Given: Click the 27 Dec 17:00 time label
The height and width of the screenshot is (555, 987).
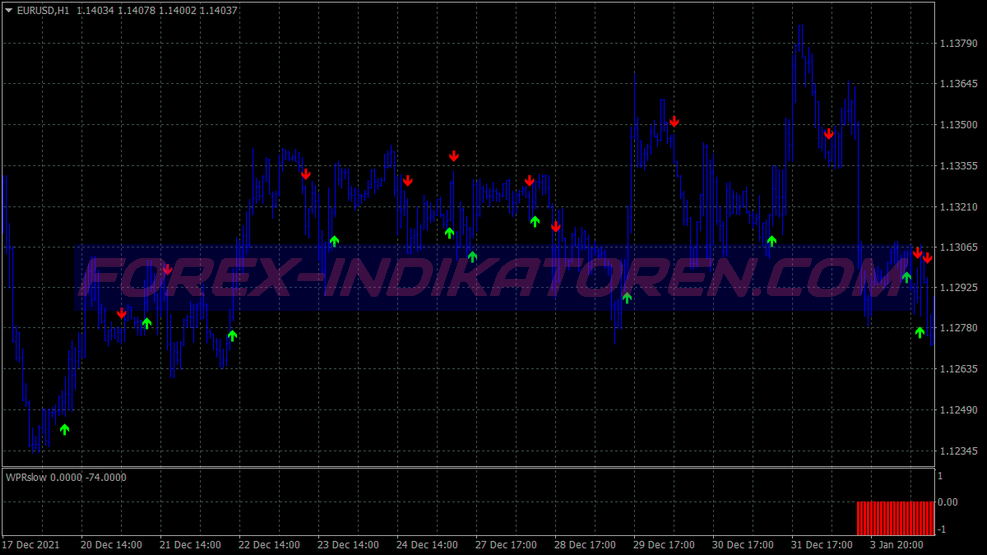Looking at the screenshot, I should 506,545.
